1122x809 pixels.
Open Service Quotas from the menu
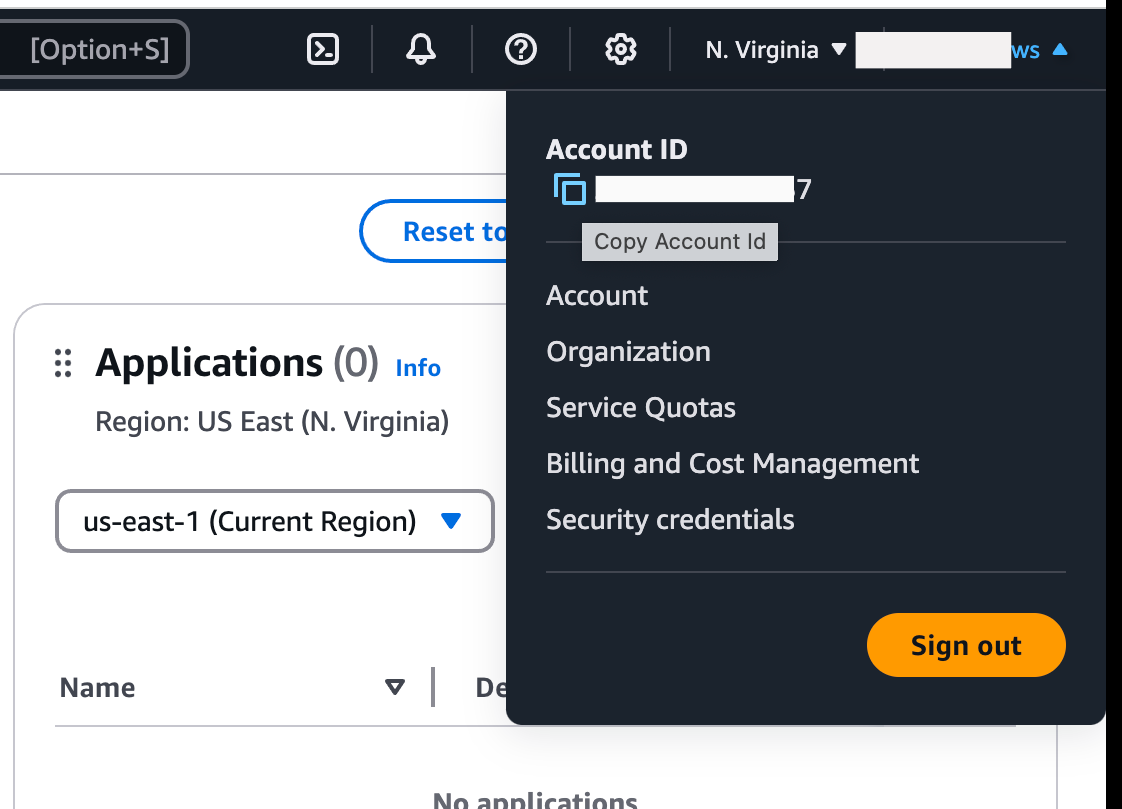click(640, 408)
